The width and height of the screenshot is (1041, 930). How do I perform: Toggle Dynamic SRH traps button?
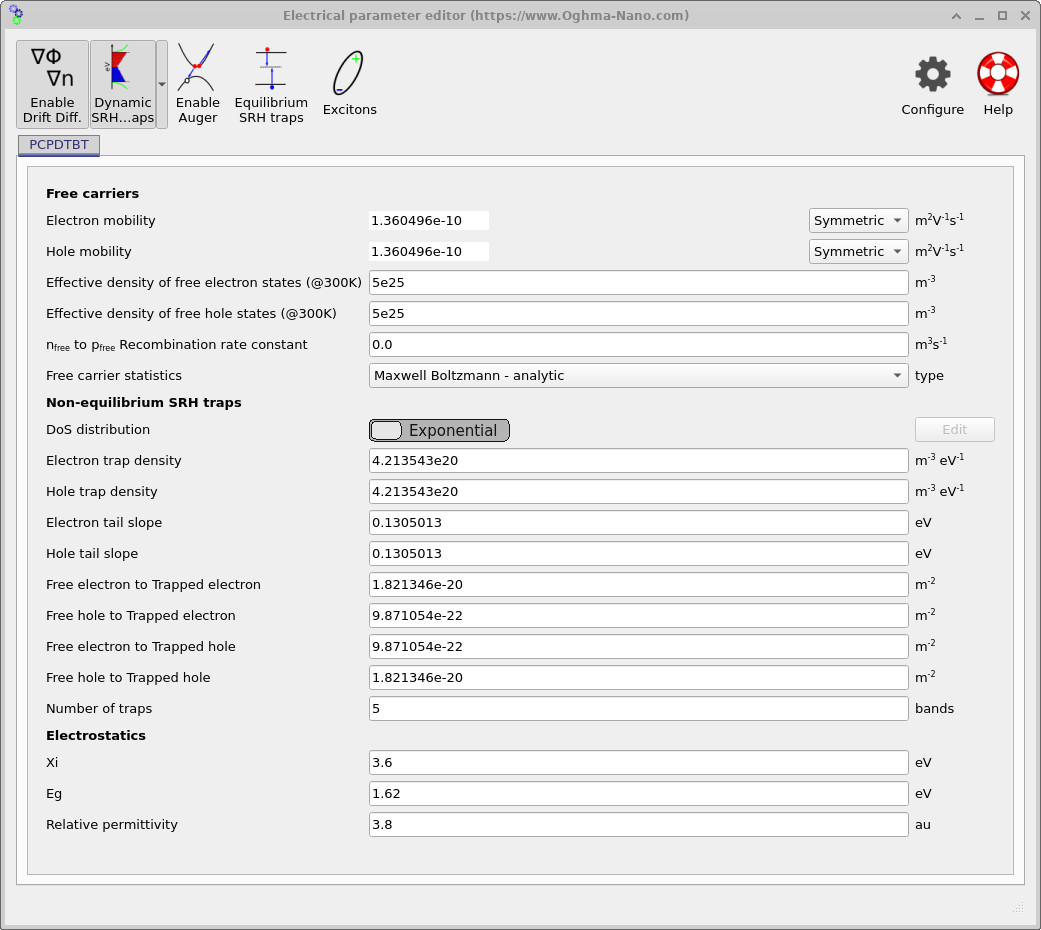[x=123, y=85]
